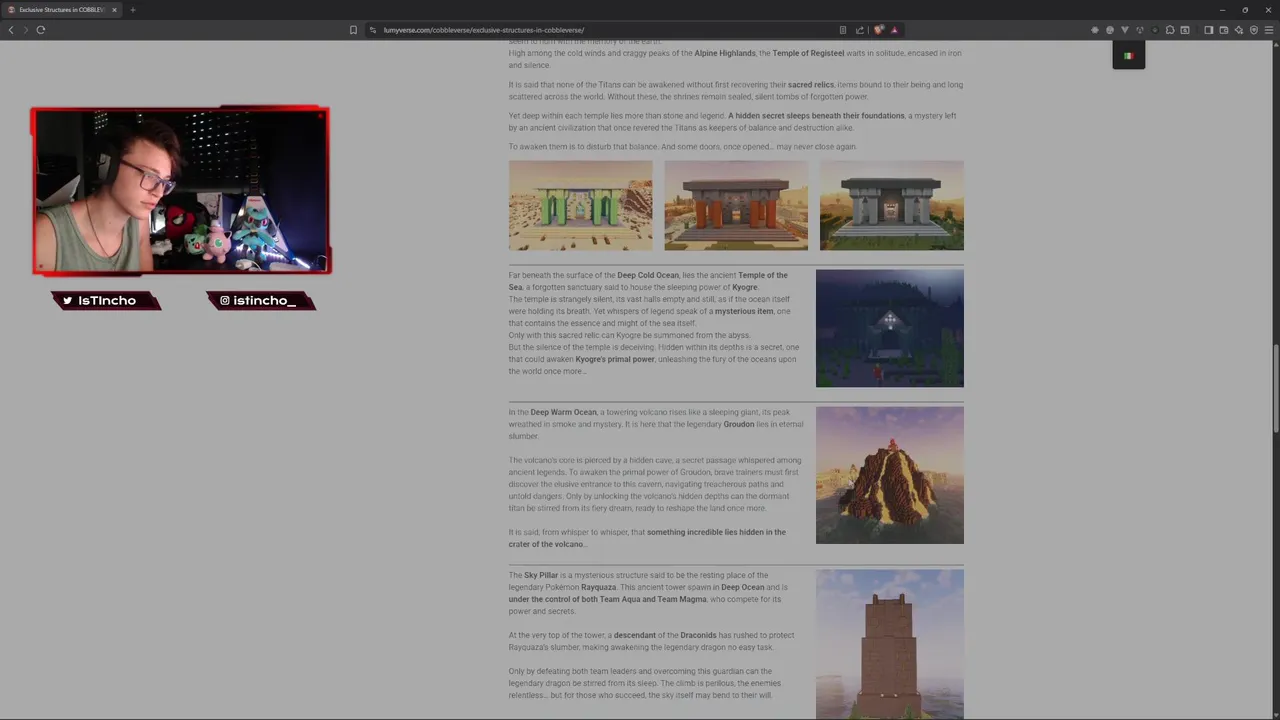Open the Sky Pillar tower image
This screenshot has width=1280, height=720.
890,644
